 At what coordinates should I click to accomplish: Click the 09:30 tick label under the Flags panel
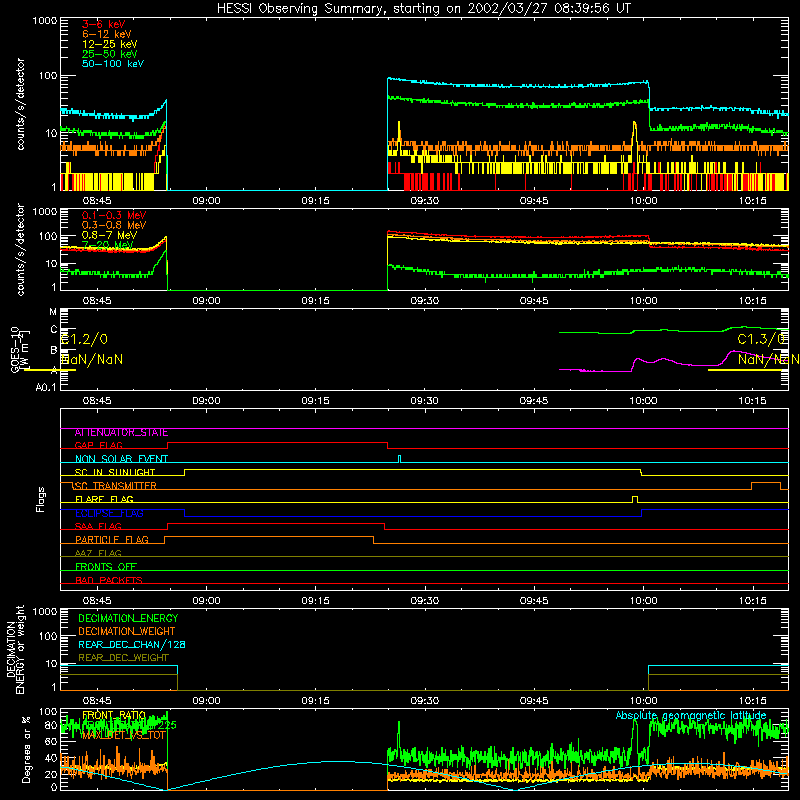point(424,601)
